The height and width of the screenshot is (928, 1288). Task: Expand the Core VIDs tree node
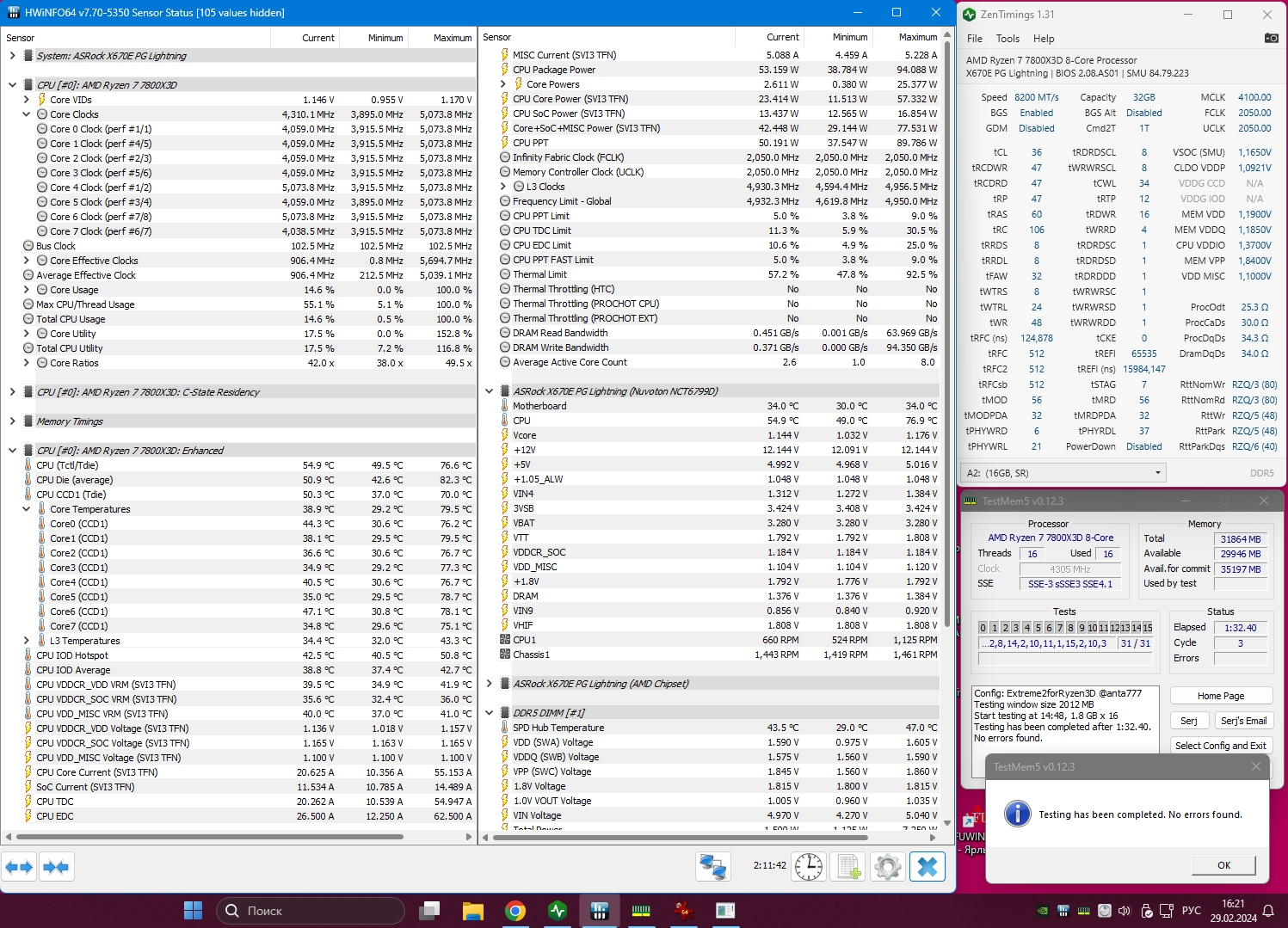pos(26,100)
